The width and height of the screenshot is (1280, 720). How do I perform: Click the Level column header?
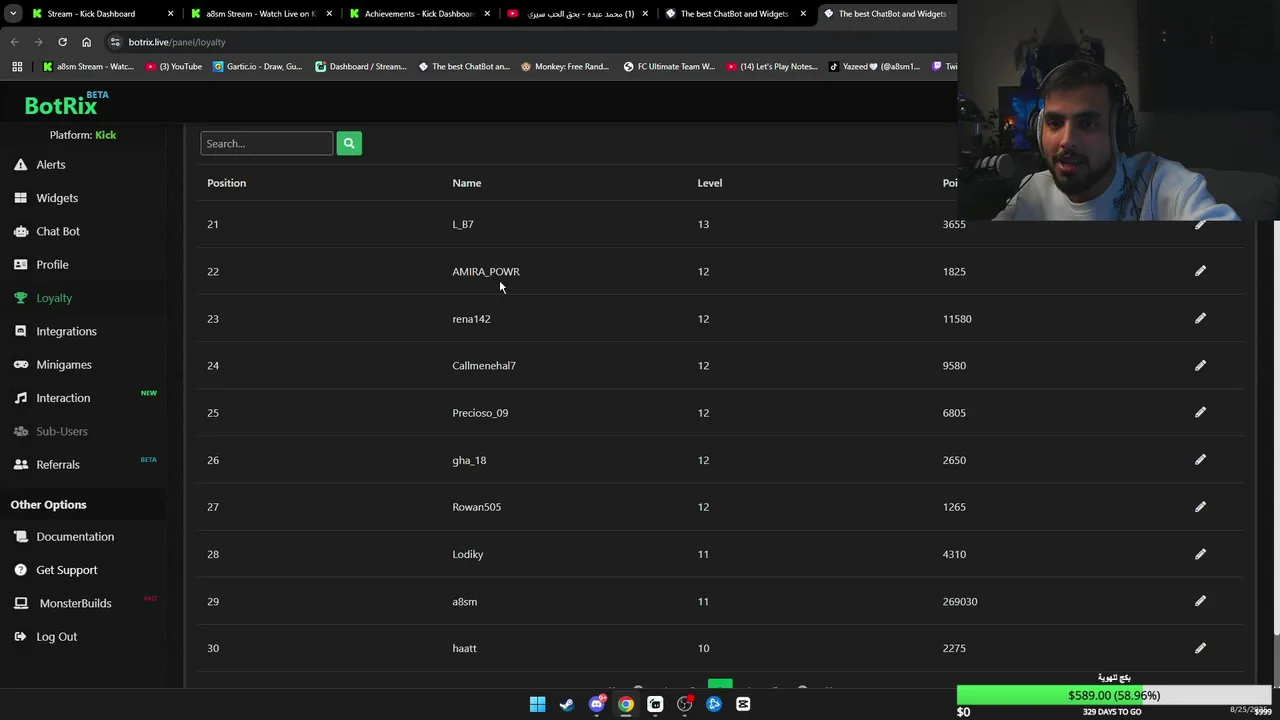pos(709,183)
